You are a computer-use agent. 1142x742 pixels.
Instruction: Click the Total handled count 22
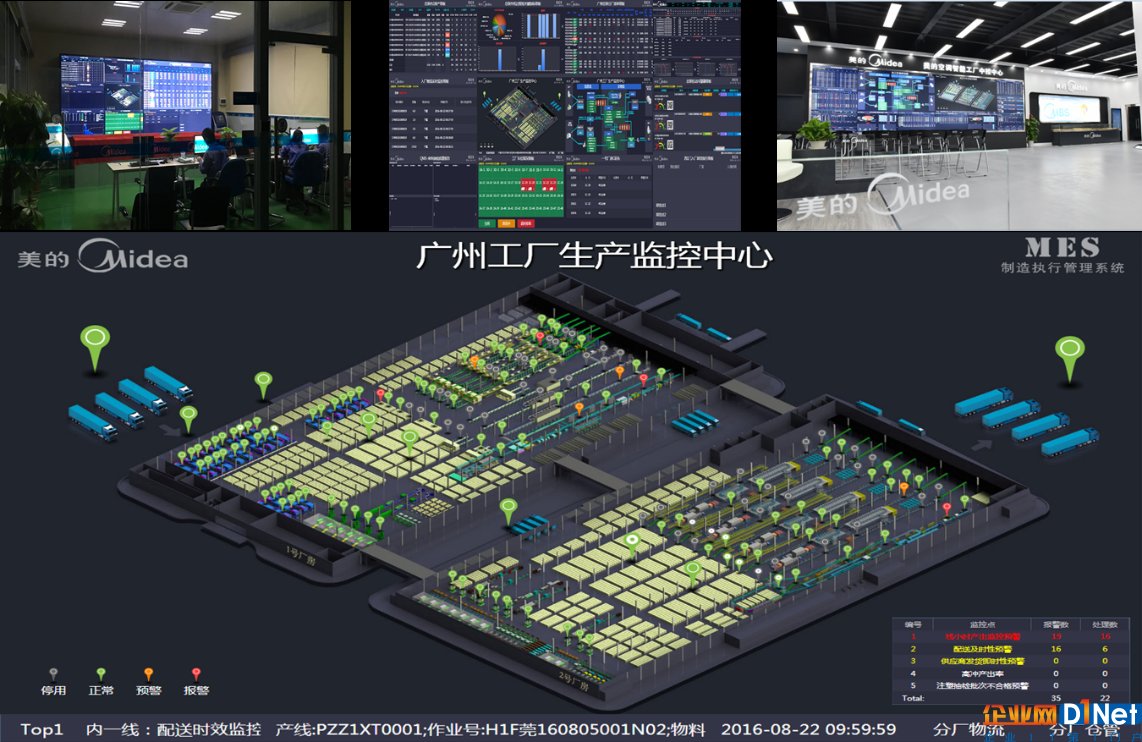[1105, 698]
